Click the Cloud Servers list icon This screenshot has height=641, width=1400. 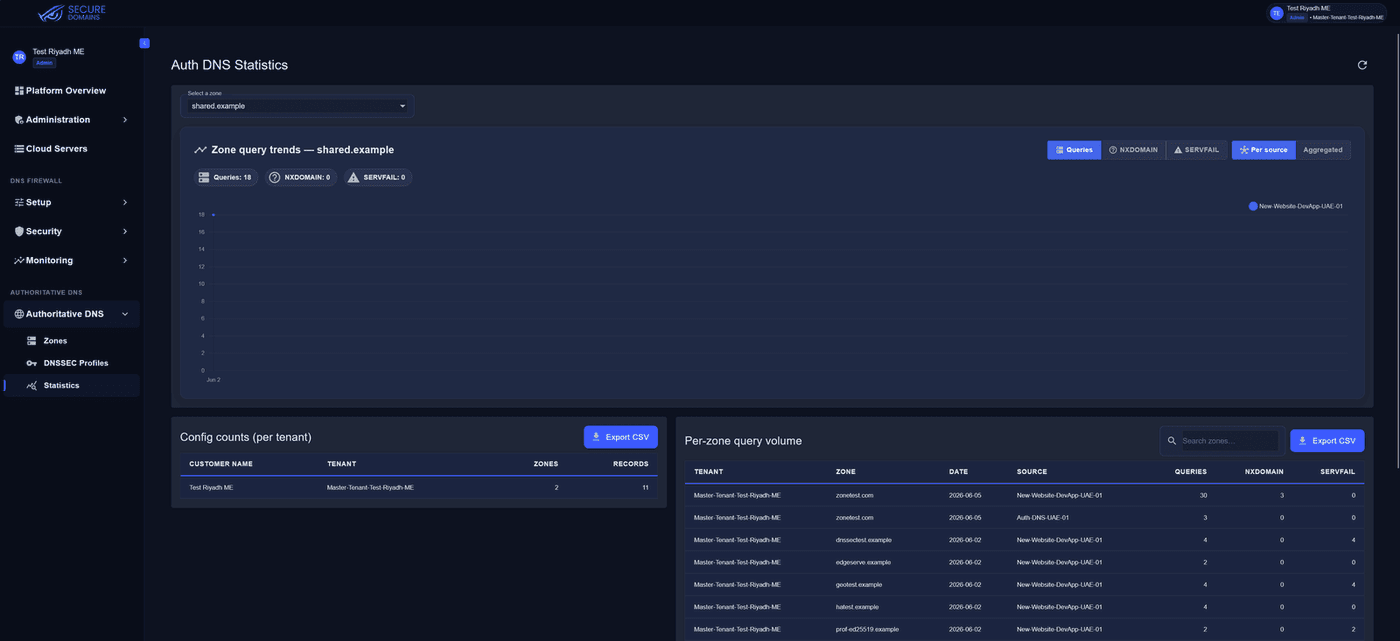click(19, 149)
